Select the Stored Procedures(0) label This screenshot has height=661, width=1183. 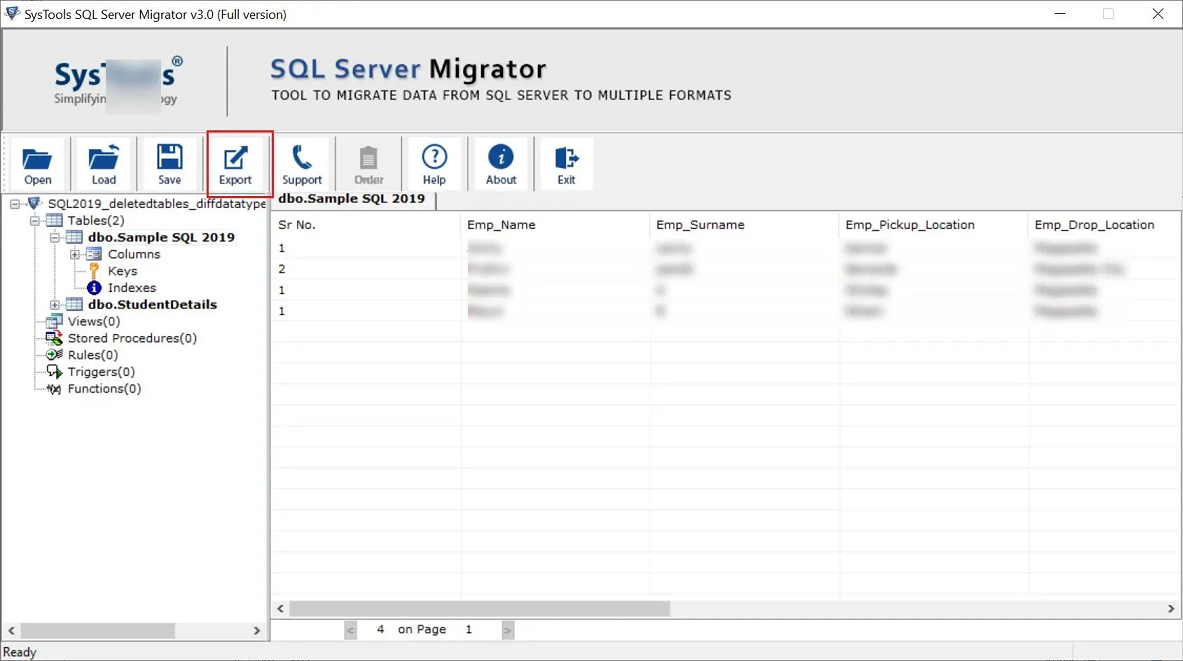click(132, 338)
